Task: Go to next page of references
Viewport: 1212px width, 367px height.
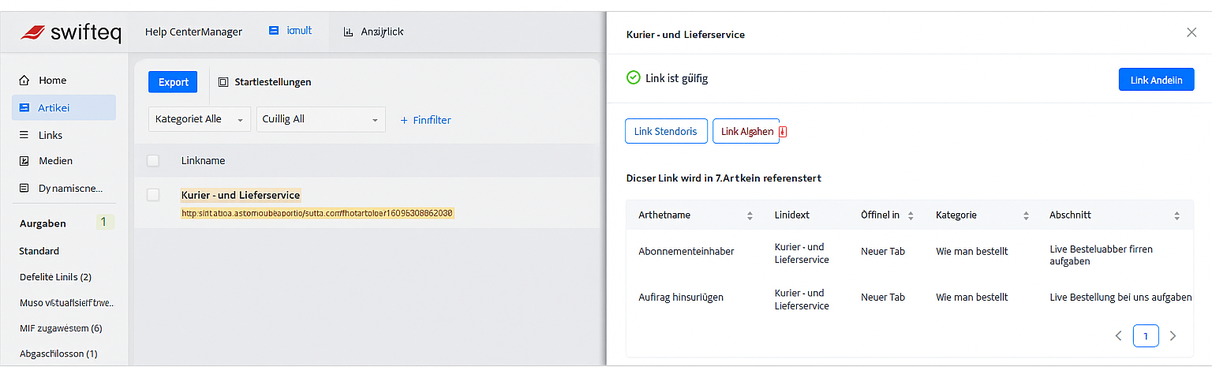Action: (1173, 336)
